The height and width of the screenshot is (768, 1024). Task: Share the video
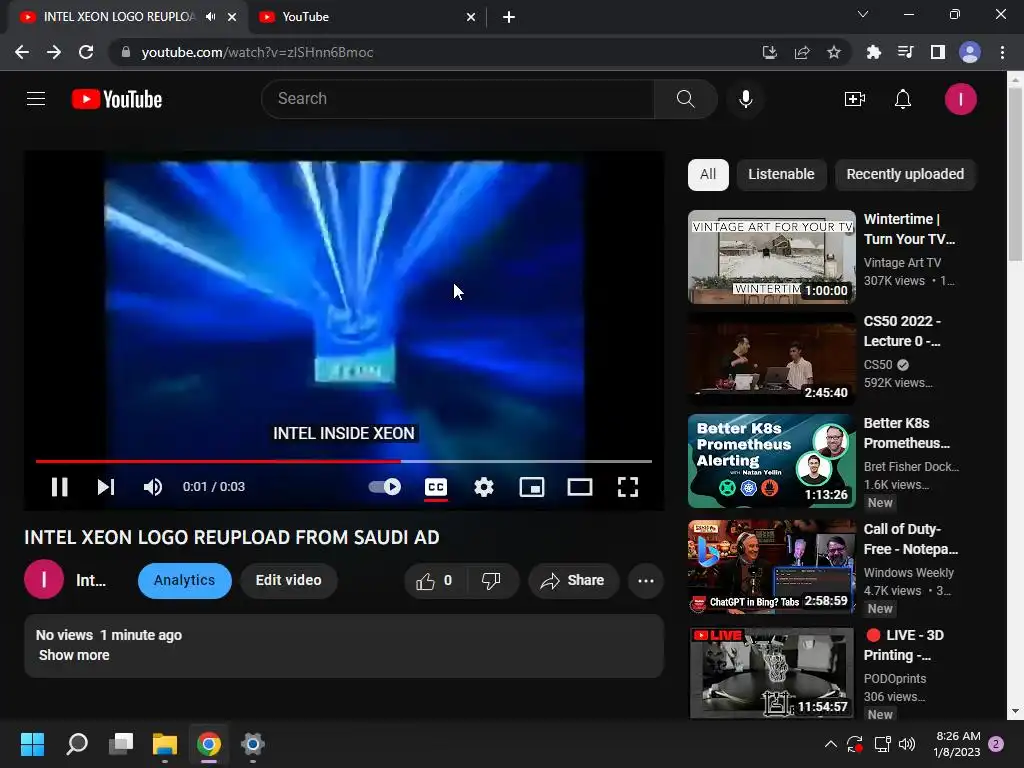573,580
